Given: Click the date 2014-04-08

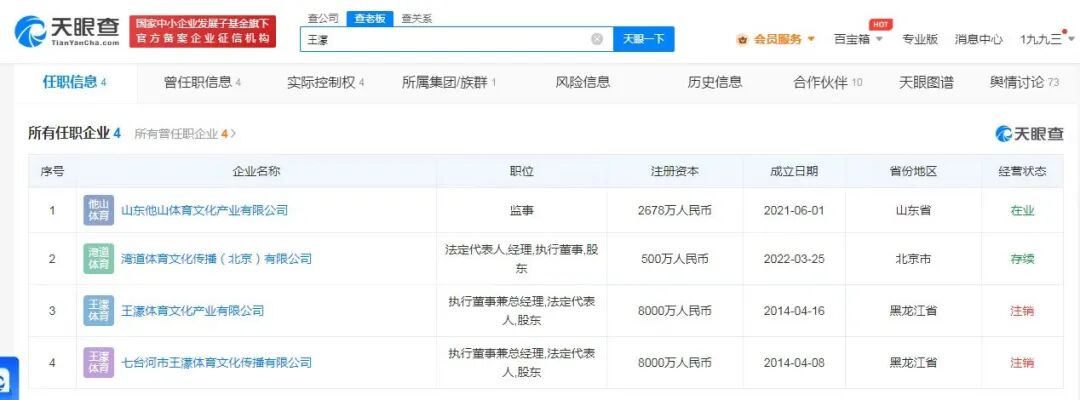Looking at the screenshot, I should pos(794,362).
